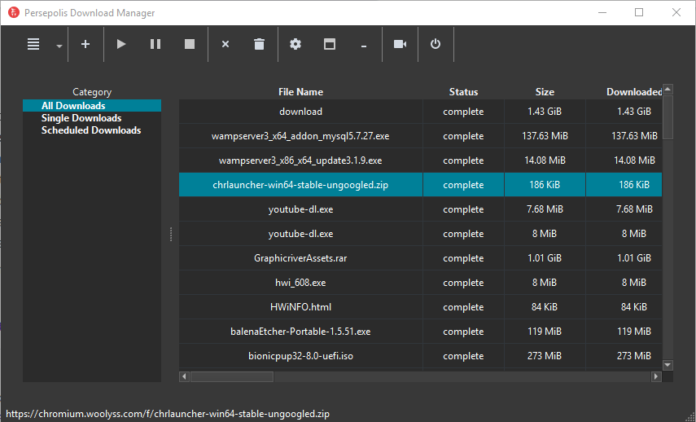Image resolution: width=696 pixels, height=422 pixels.
Task: Click the power exit icon
Action: coord(435,44)
